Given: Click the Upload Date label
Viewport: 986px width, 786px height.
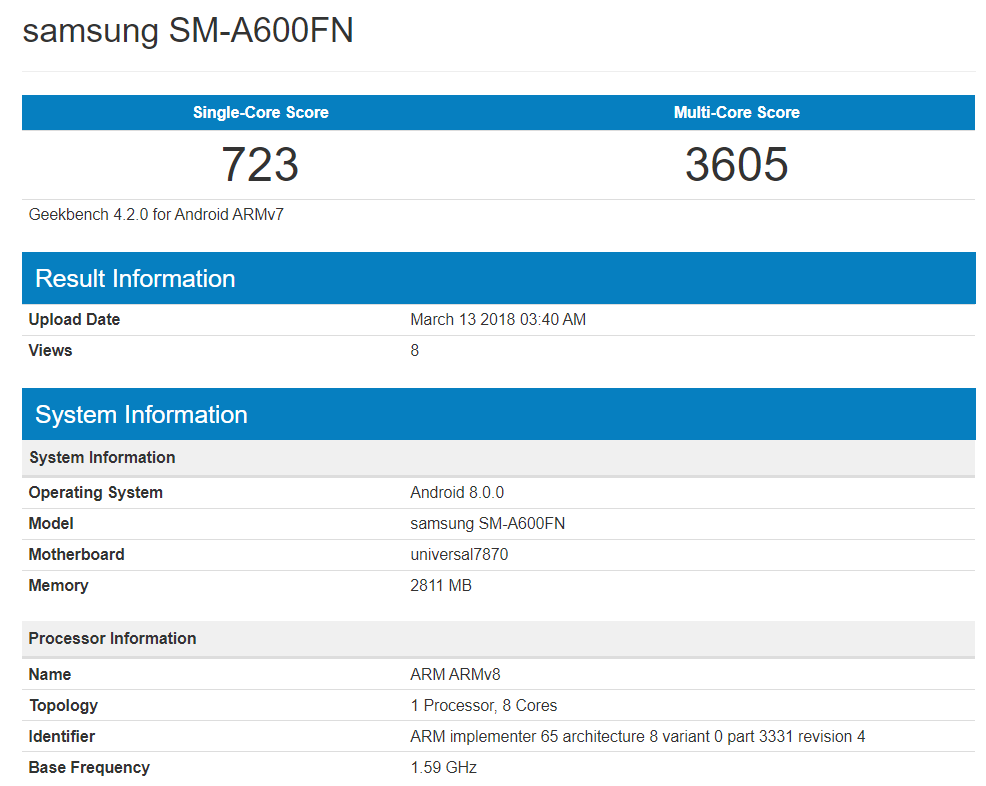Looking at the screenshot, I should point(74,319).
